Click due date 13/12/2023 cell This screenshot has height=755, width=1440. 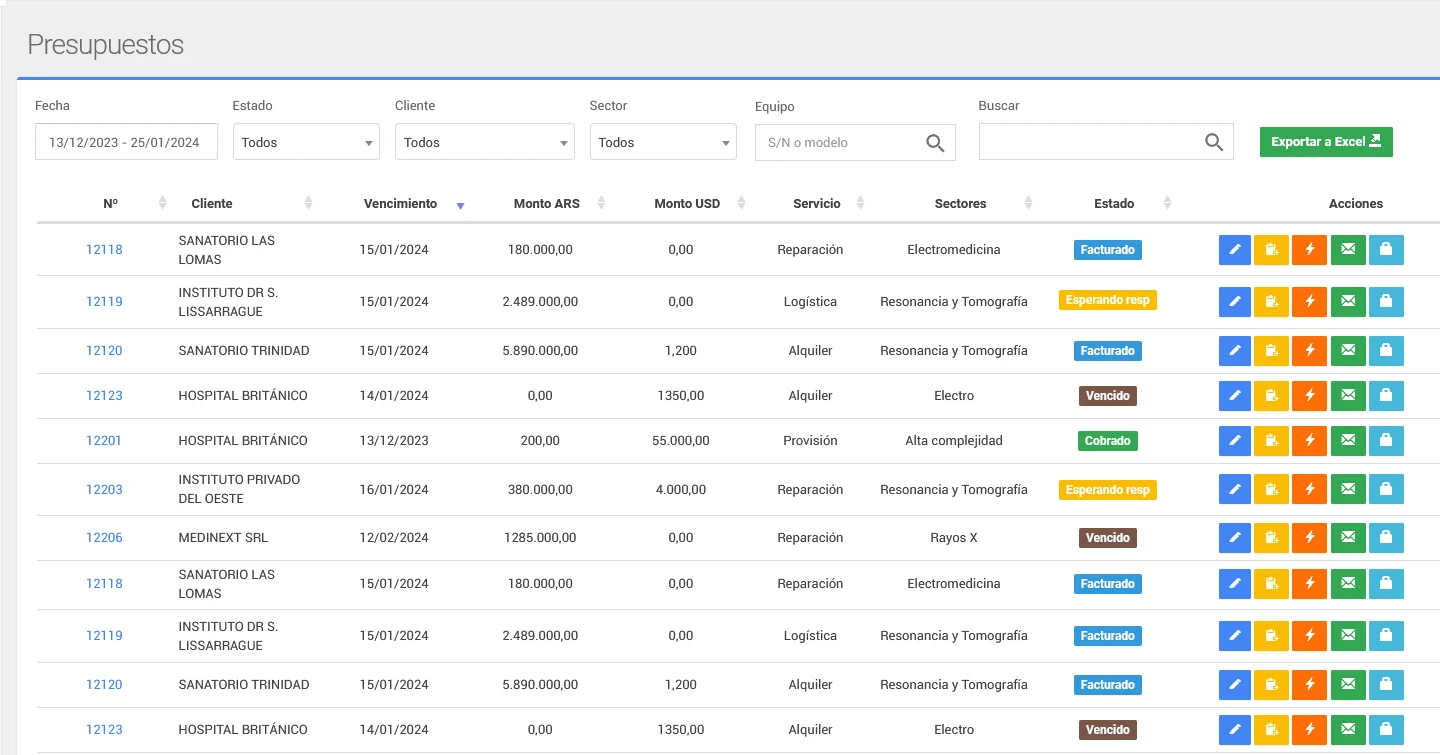tap(394, 440)
